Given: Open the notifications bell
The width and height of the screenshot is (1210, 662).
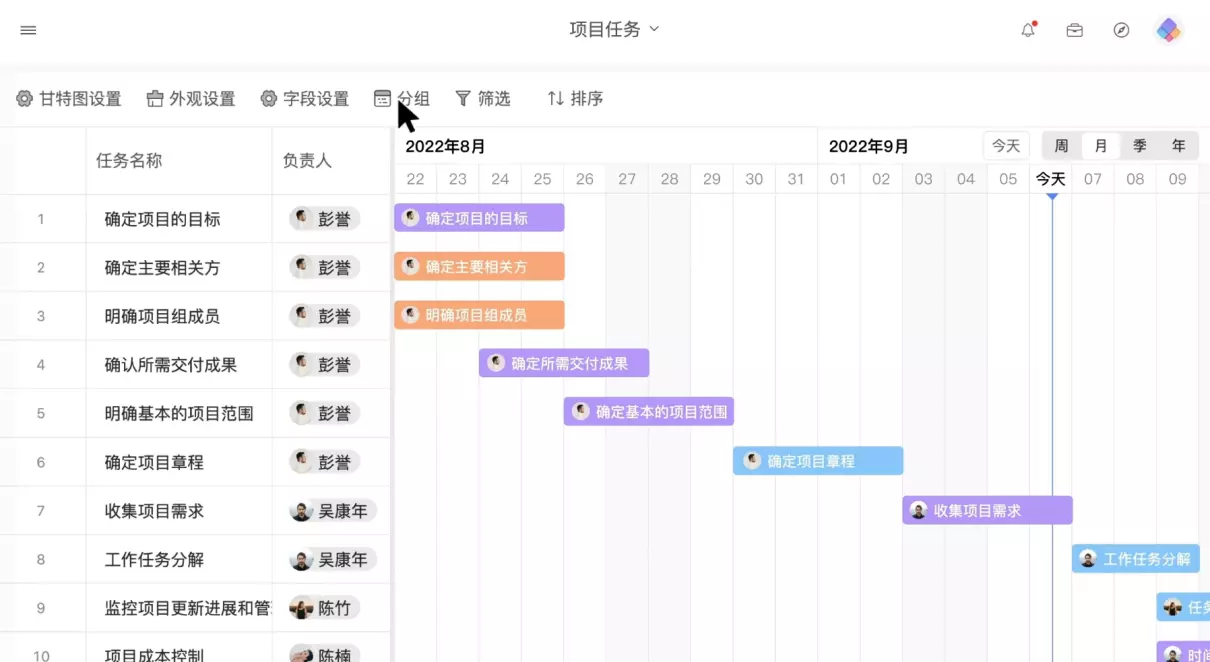Looking at the screenshot, I should pos(1028,30).
